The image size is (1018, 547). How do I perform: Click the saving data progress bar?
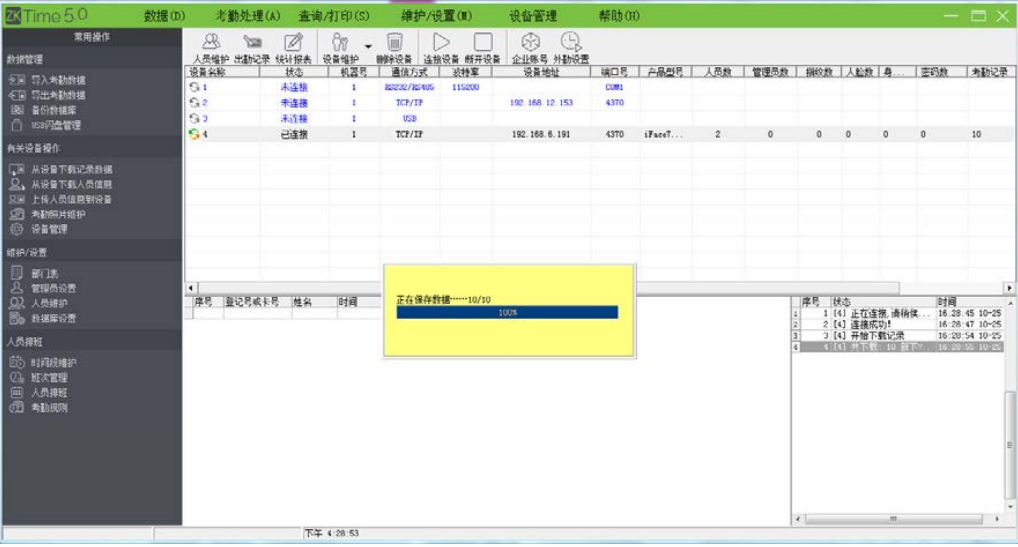[x=507, y=313]
